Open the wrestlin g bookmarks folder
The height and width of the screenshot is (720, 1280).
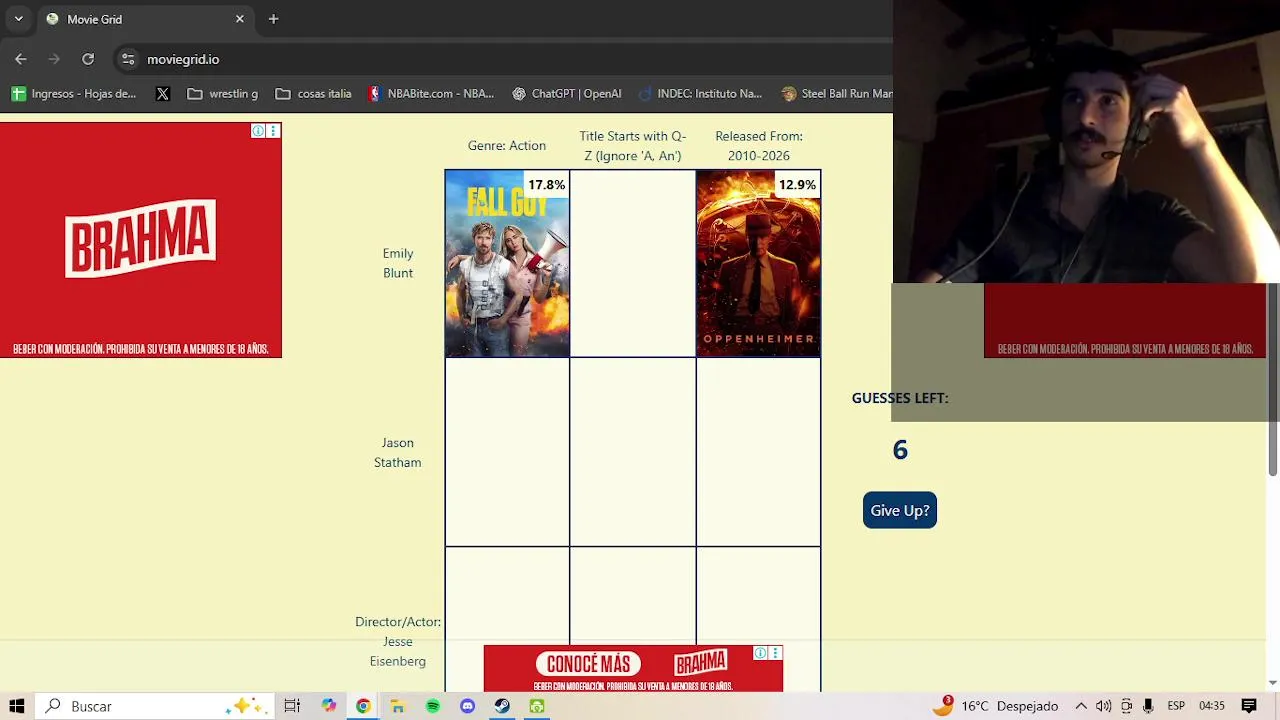[223, 93]
